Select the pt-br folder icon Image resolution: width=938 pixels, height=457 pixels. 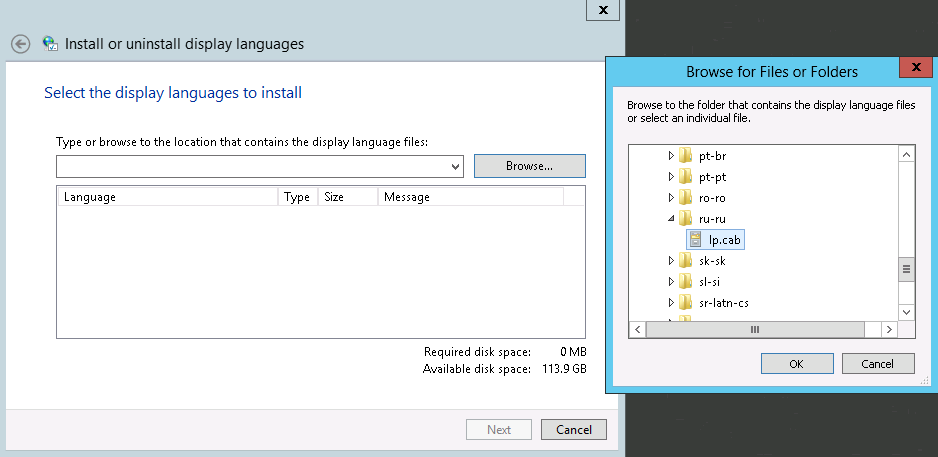pyautogui.click(x=686, y=155)
